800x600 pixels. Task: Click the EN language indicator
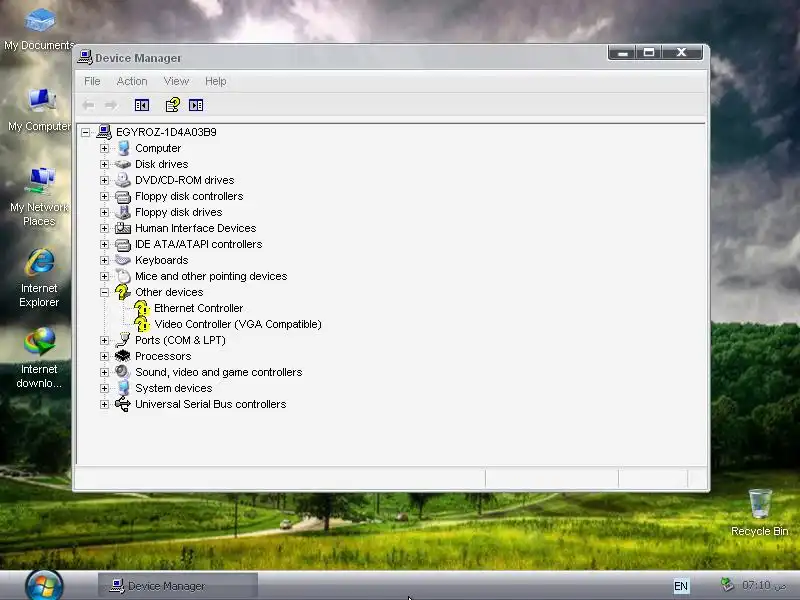point(681,586)
